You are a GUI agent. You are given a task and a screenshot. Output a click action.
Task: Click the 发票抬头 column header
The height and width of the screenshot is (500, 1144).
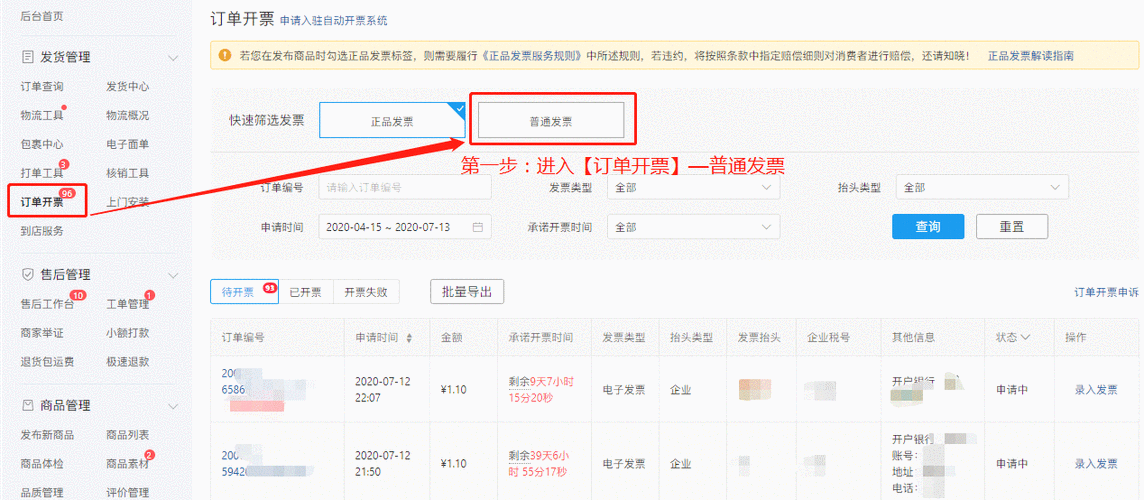(760, 337)
